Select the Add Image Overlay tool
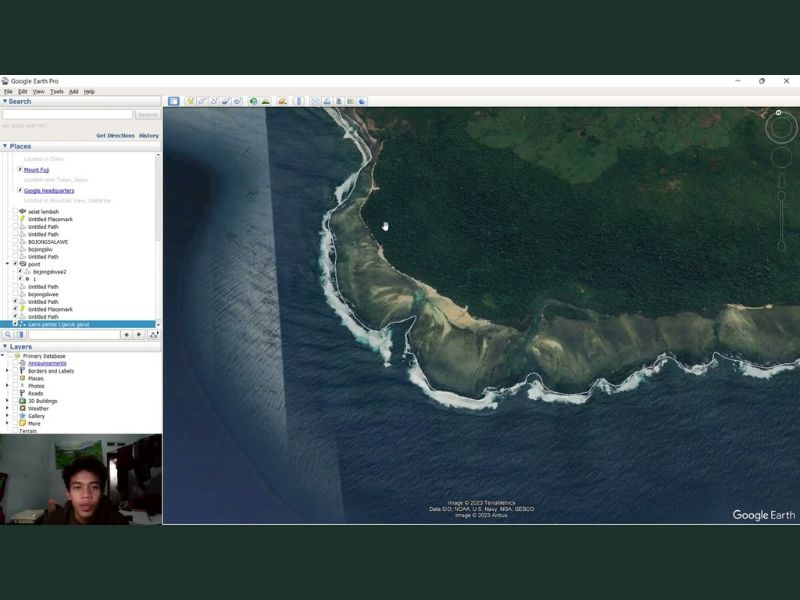This screenshot has height=600, width=800. pyautogui.click(x=226, y=101)
